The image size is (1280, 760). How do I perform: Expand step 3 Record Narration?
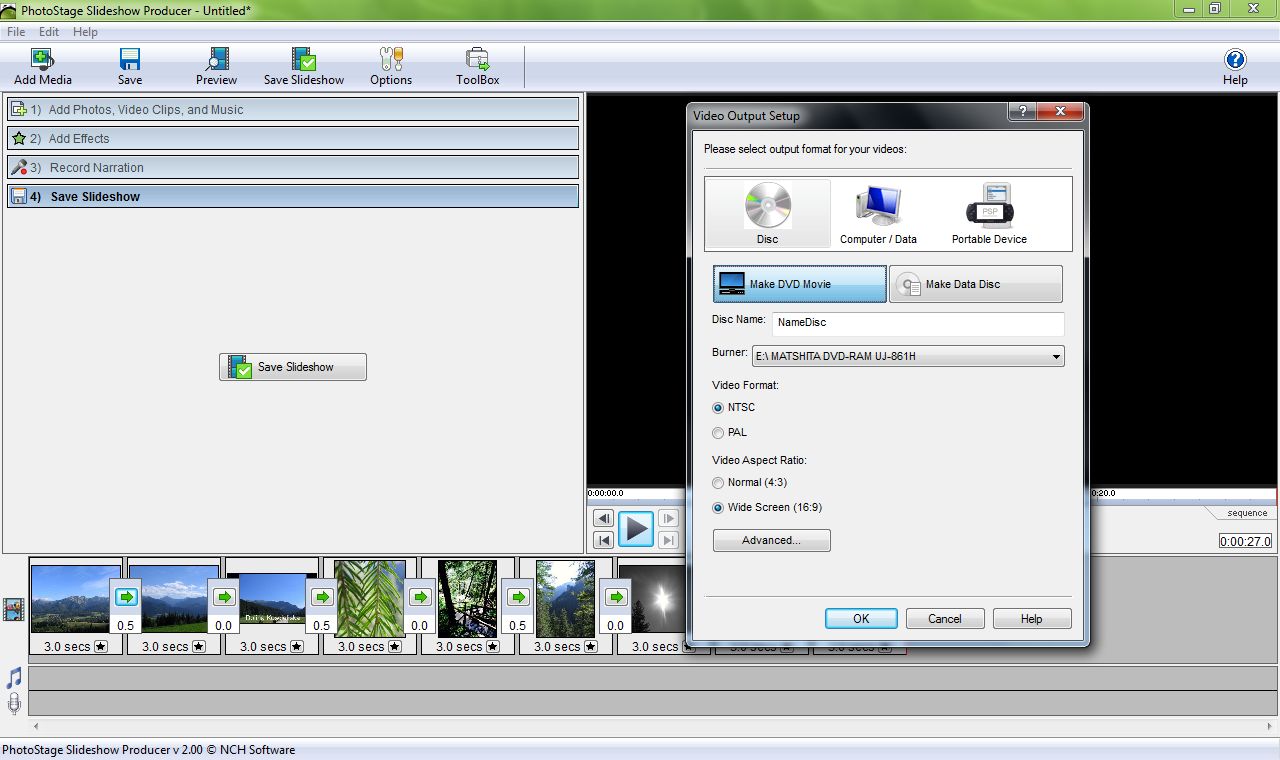[293, 167]
